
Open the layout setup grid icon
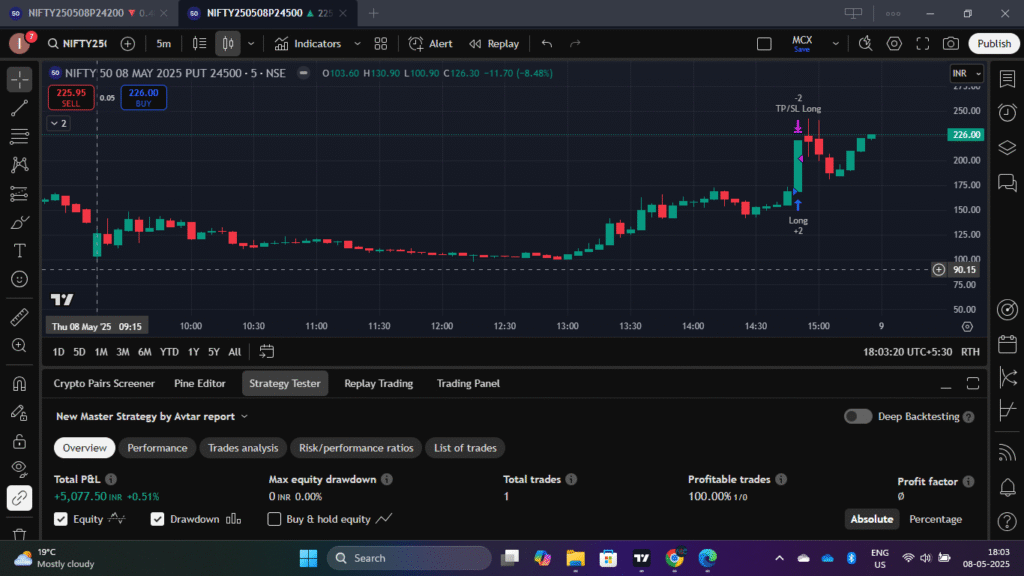pos(381,44)
